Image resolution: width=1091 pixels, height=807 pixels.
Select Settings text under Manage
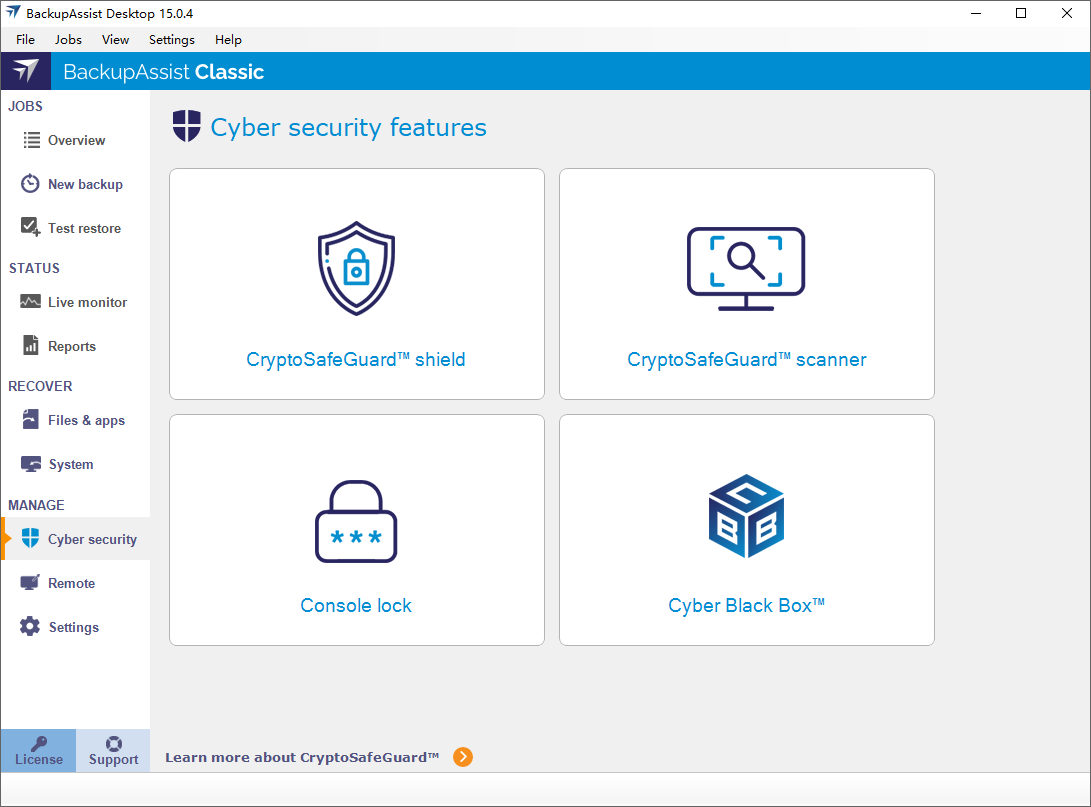(74, 628)
